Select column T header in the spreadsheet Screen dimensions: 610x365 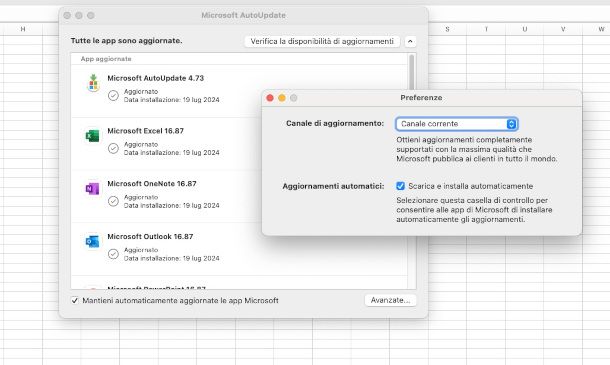486,29
